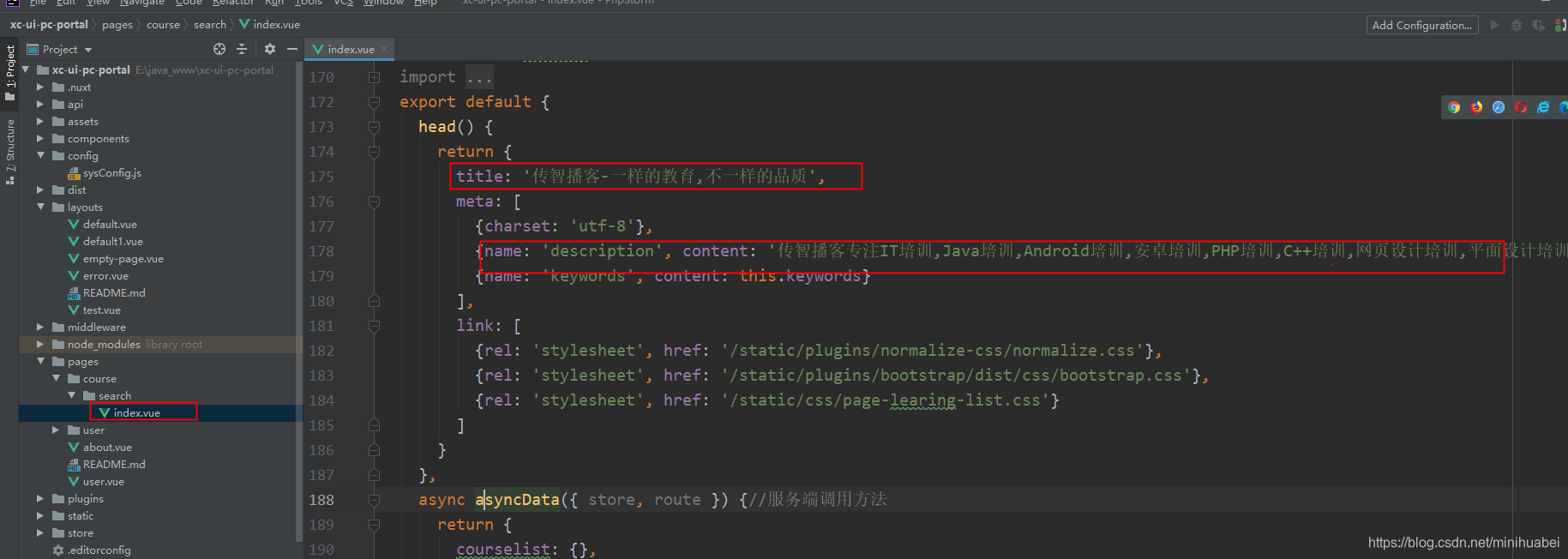The width and height of the screenshot is (1568, 559).
Task: Click the Run with Coverage shield icon
Action: tap(1539, 25)
